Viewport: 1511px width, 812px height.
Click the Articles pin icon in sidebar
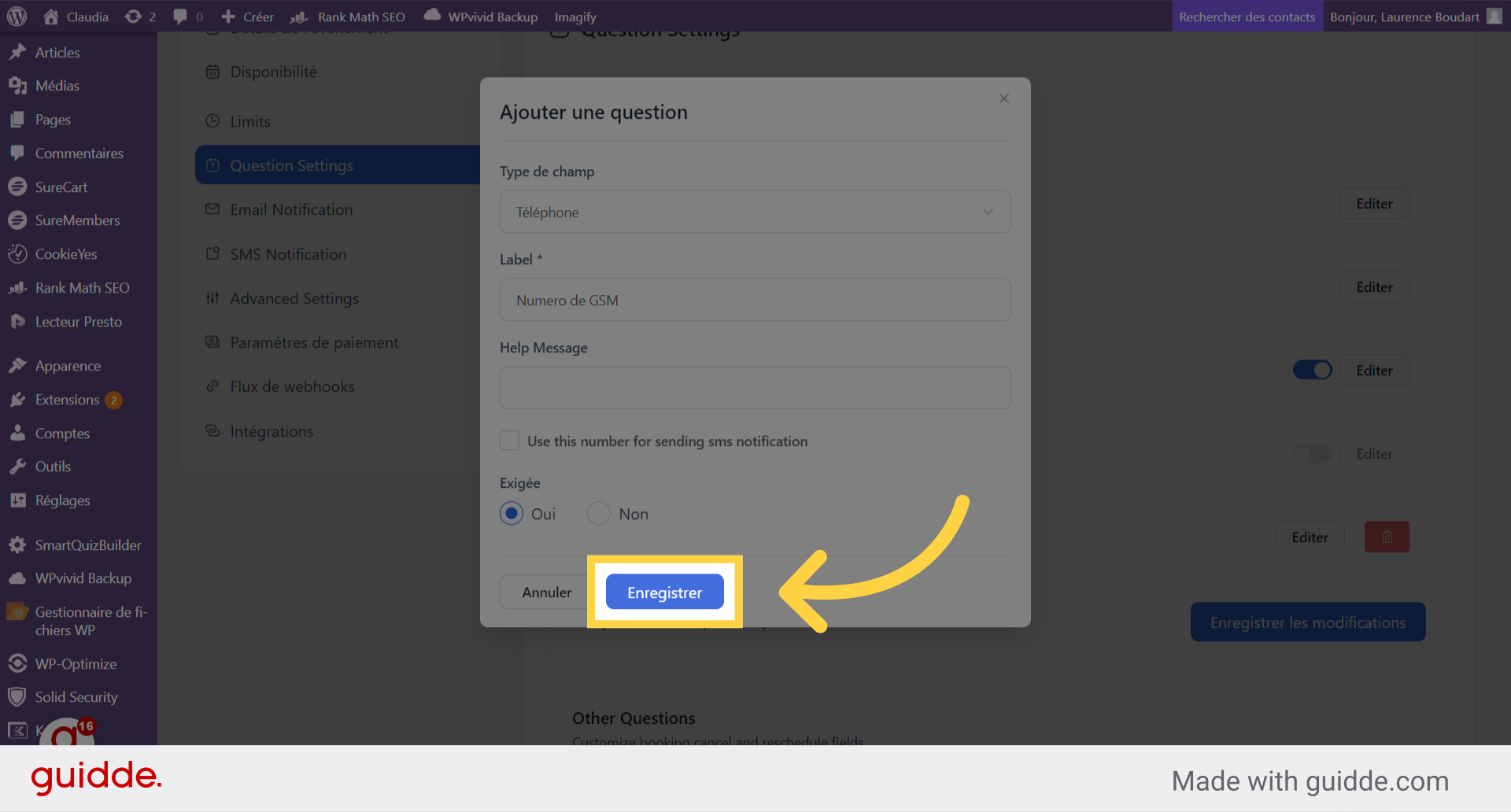click(x=17, y=52)
